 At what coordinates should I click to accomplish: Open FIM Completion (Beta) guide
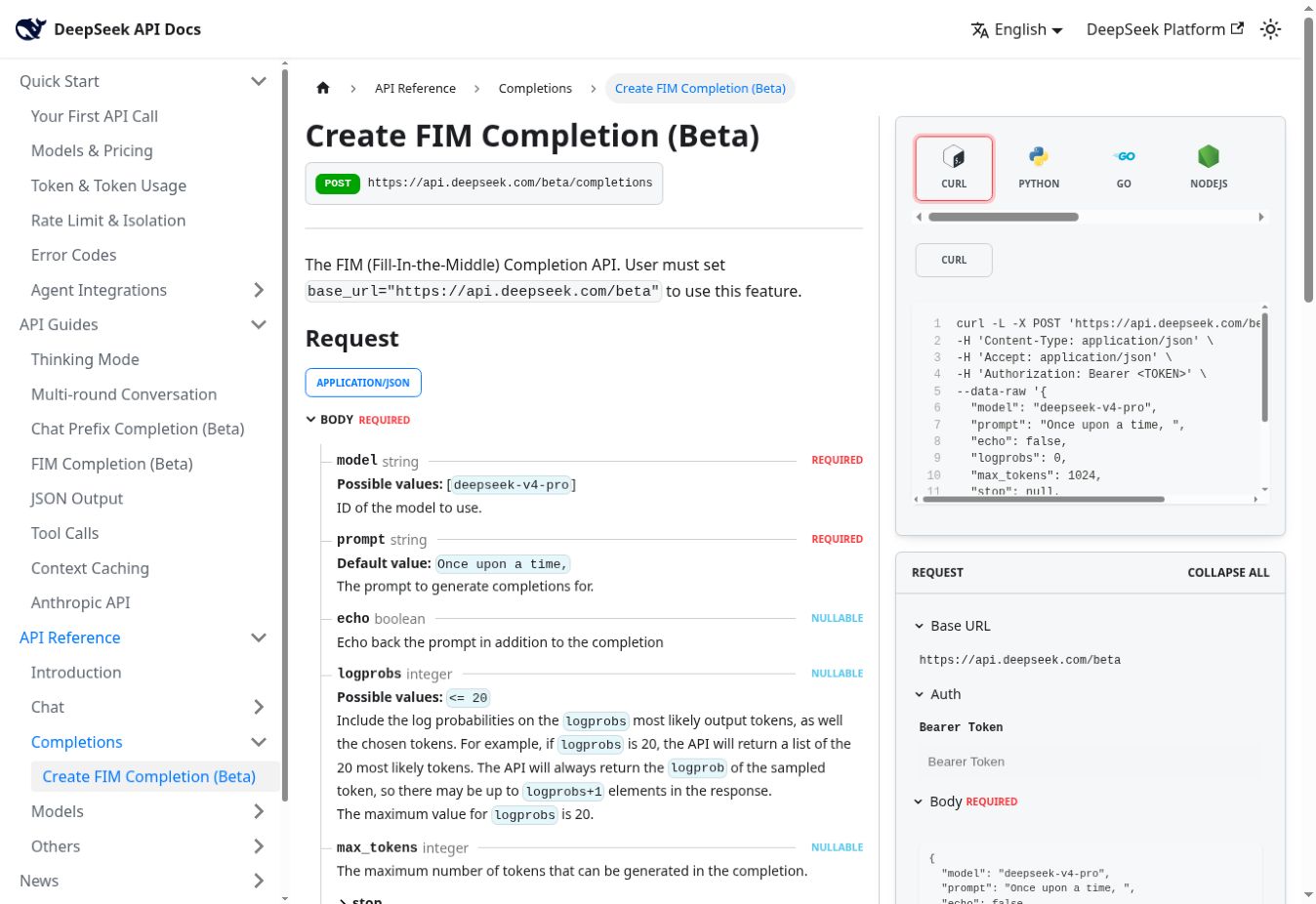(x=112, y=464)
